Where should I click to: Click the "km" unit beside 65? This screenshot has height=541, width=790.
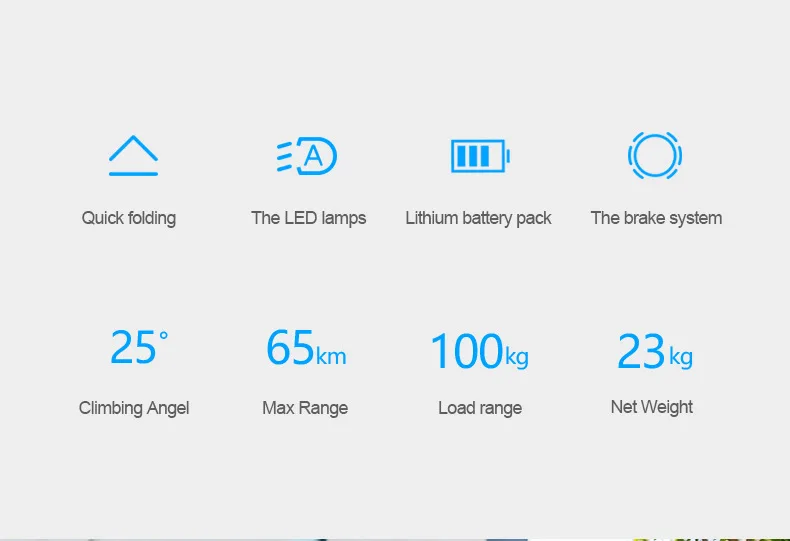click(331, 356)
